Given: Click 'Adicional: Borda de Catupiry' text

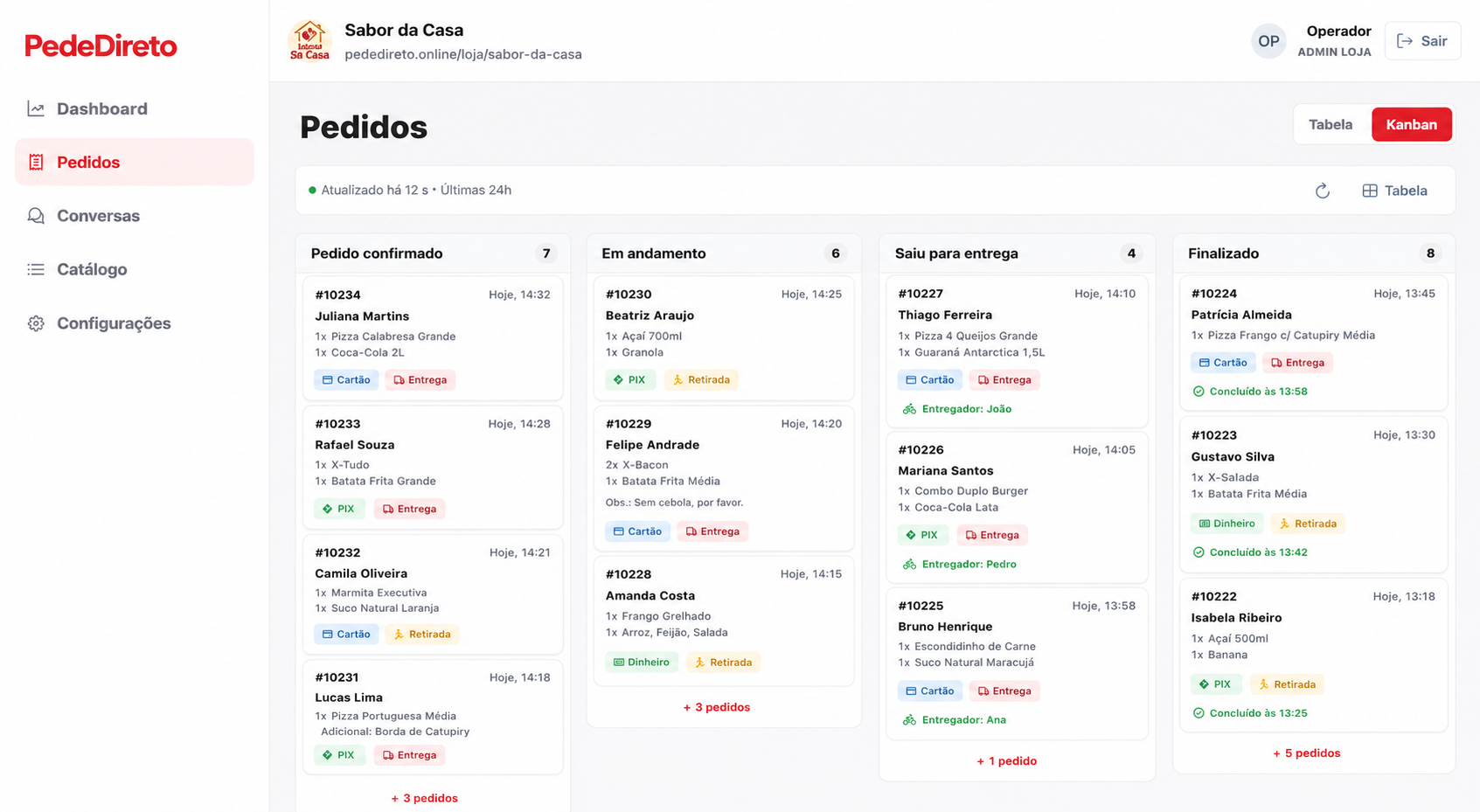Looking at the screenshot, I should (x=395, y=732).
